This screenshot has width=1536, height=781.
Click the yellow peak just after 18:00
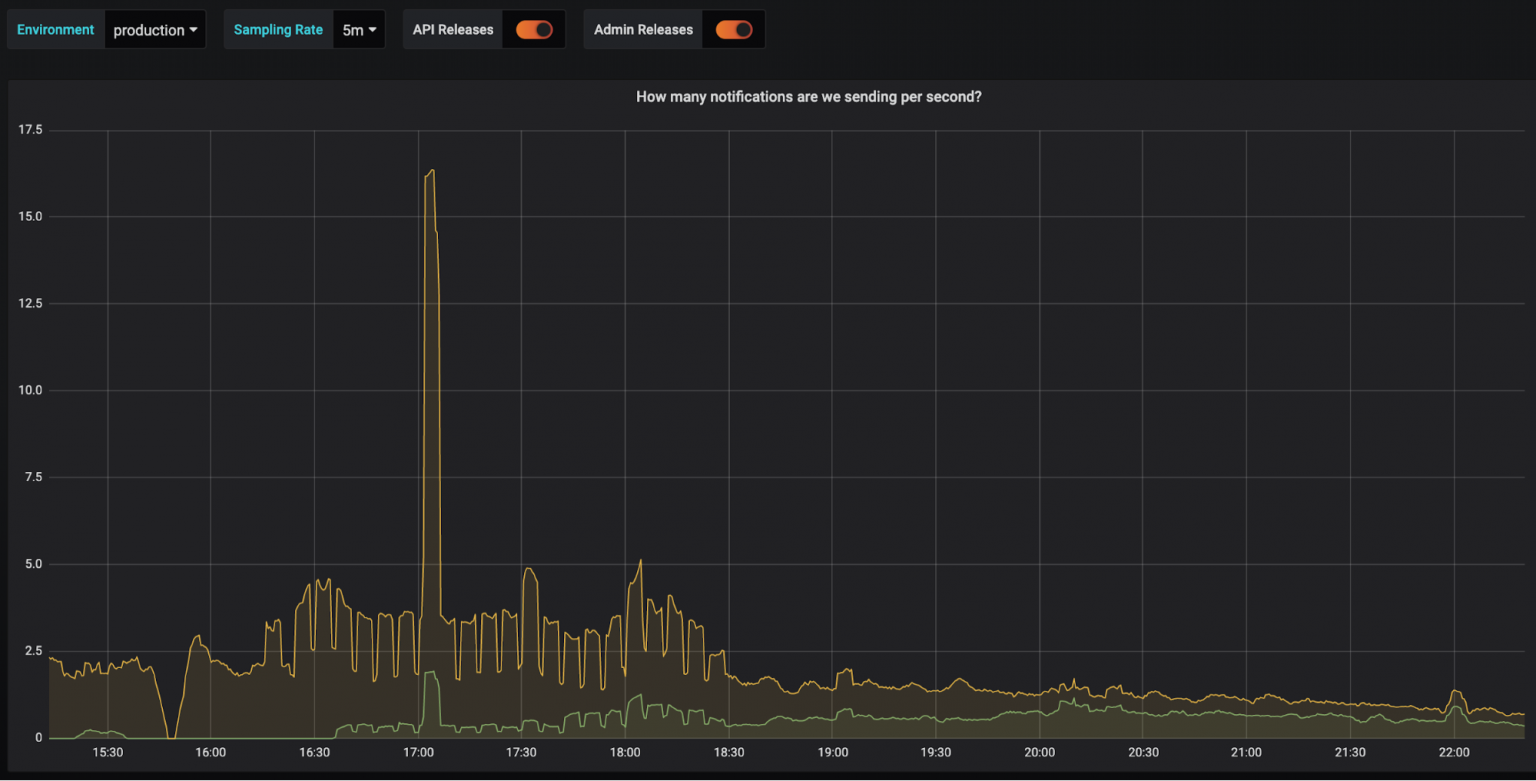click(640, 561)
